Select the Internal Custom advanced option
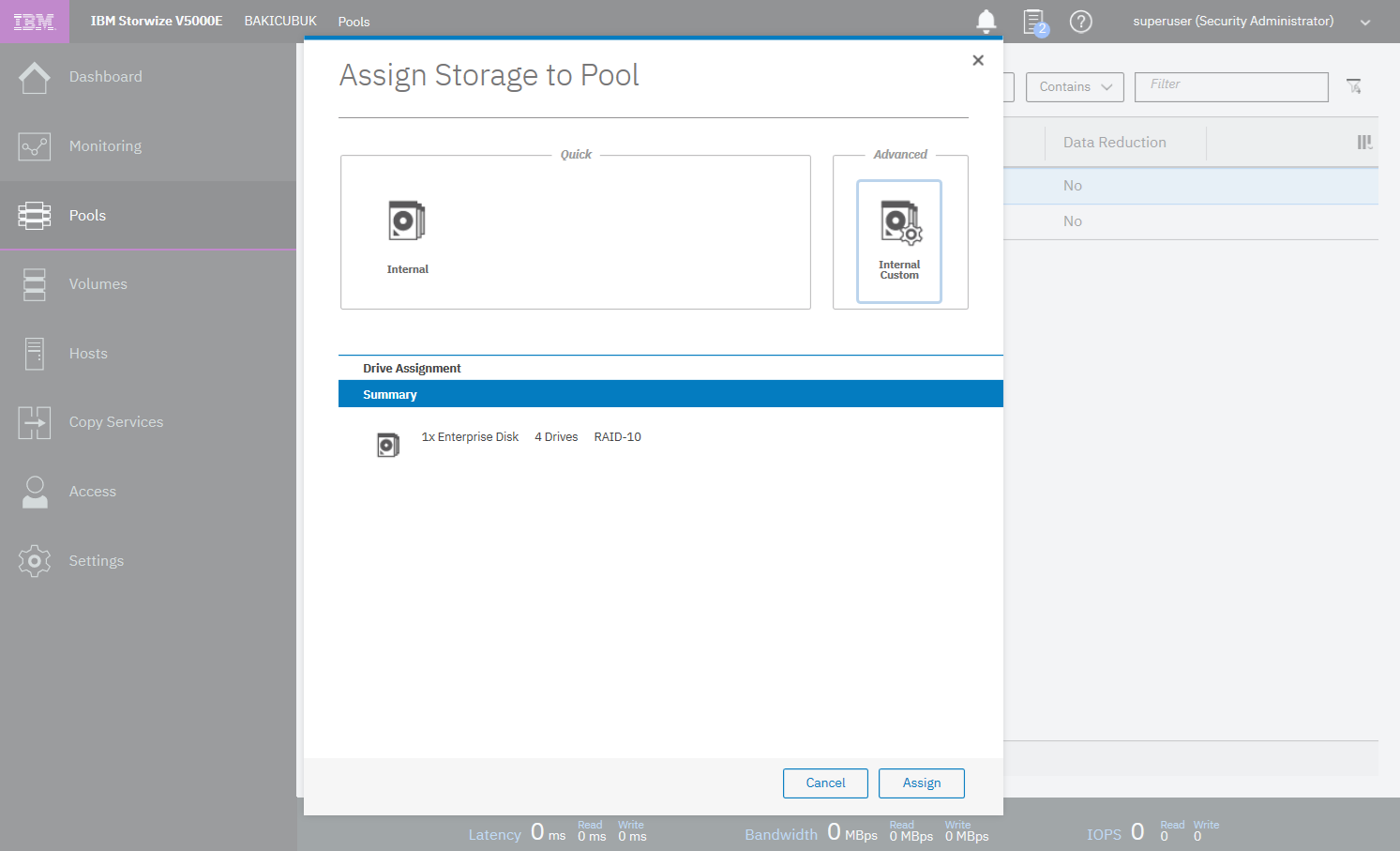The height and width of the screenshot is (851, 1400). [x=899, y=241]
